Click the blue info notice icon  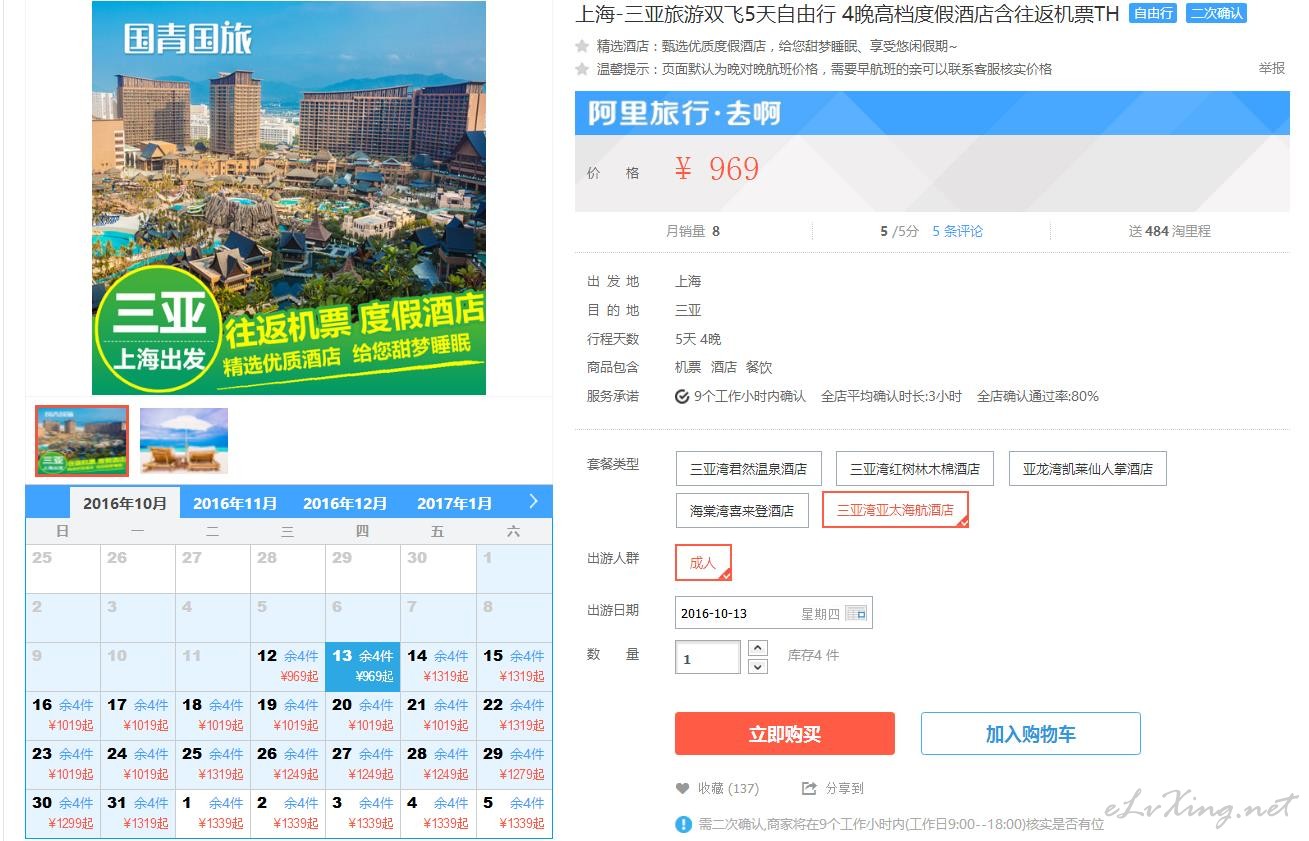tap(683, 825)
